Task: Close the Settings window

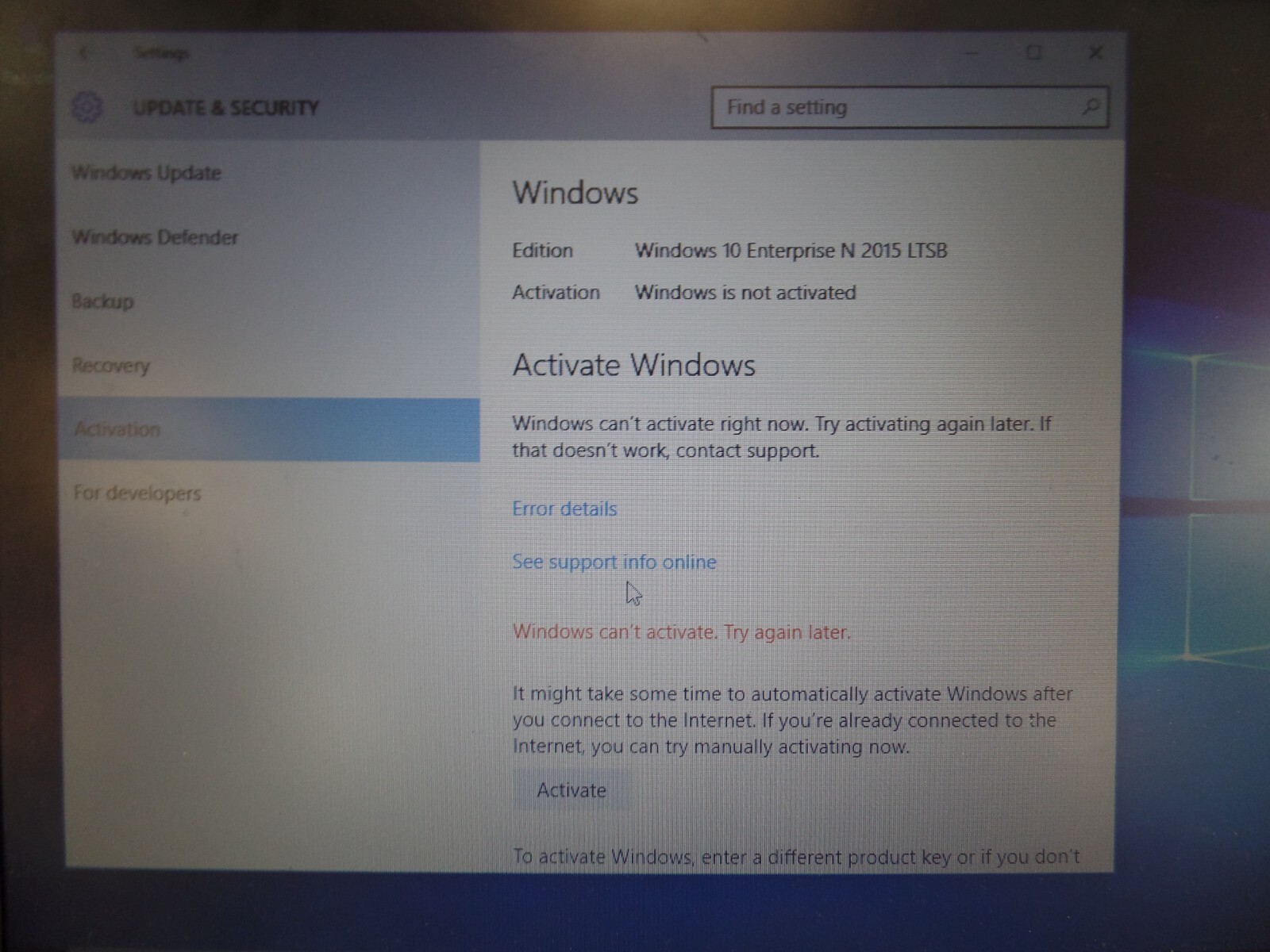Action: click(1095, 52)
